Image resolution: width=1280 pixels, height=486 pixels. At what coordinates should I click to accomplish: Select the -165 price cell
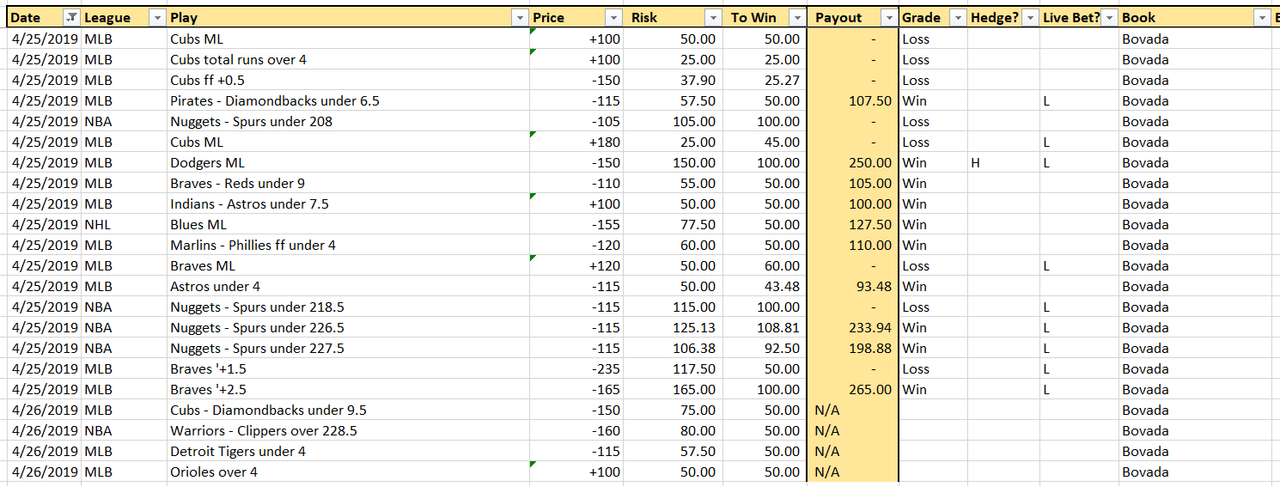(x=576, y=390)
